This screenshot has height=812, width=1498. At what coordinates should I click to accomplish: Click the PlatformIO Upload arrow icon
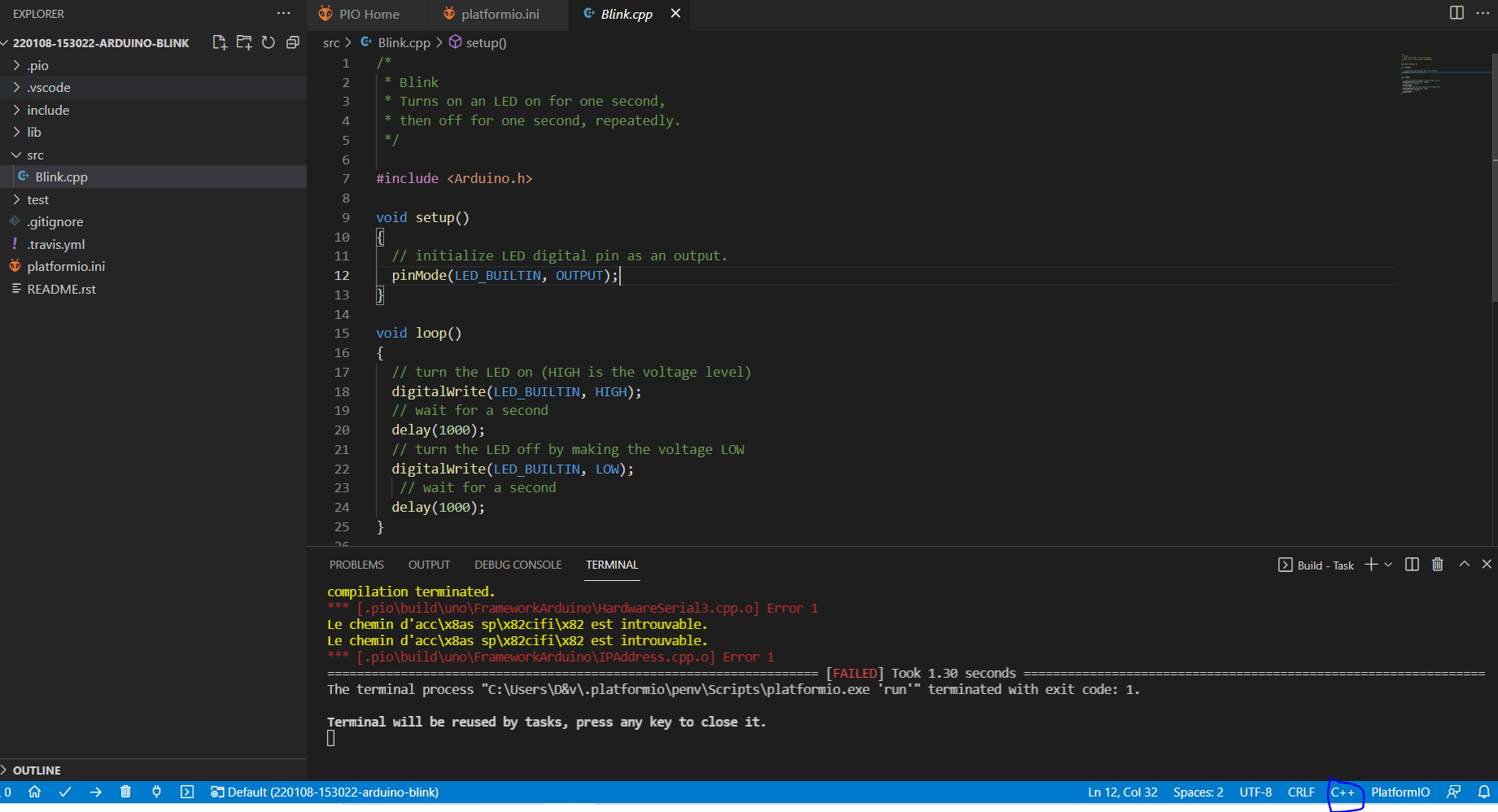point(95,792)
